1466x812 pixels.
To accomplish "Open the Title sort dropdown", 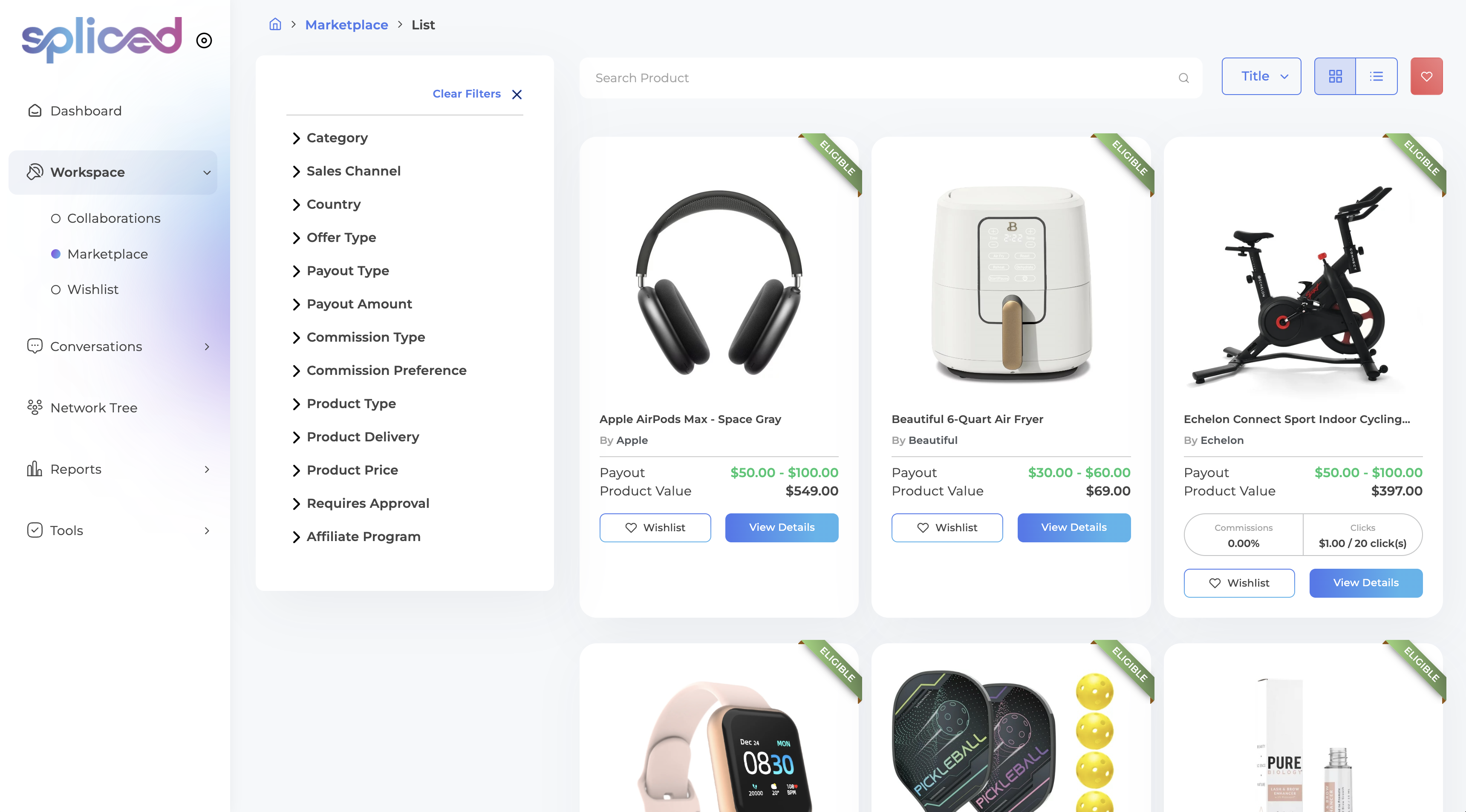I will [x=1261, y=76].
